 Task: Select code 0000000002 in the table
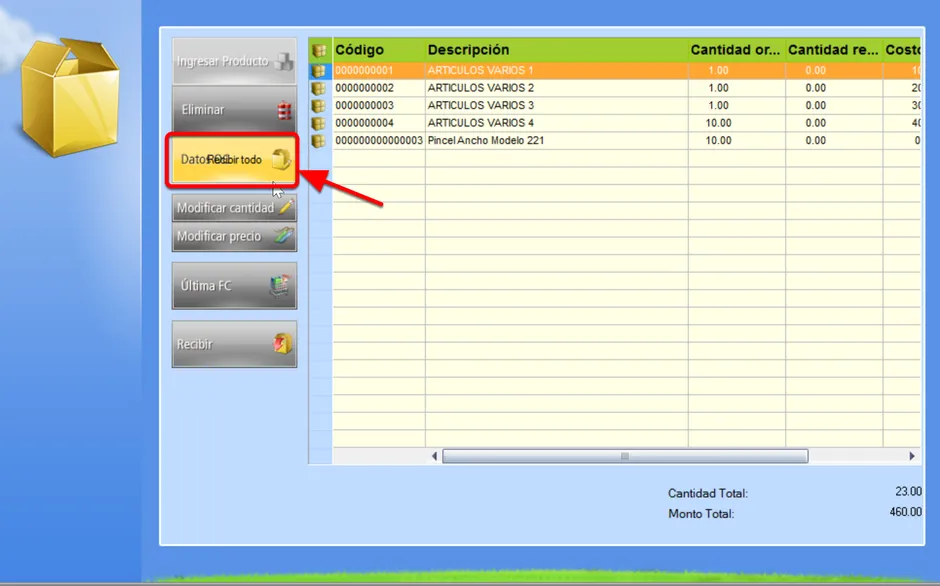click(x=379, y=88)
